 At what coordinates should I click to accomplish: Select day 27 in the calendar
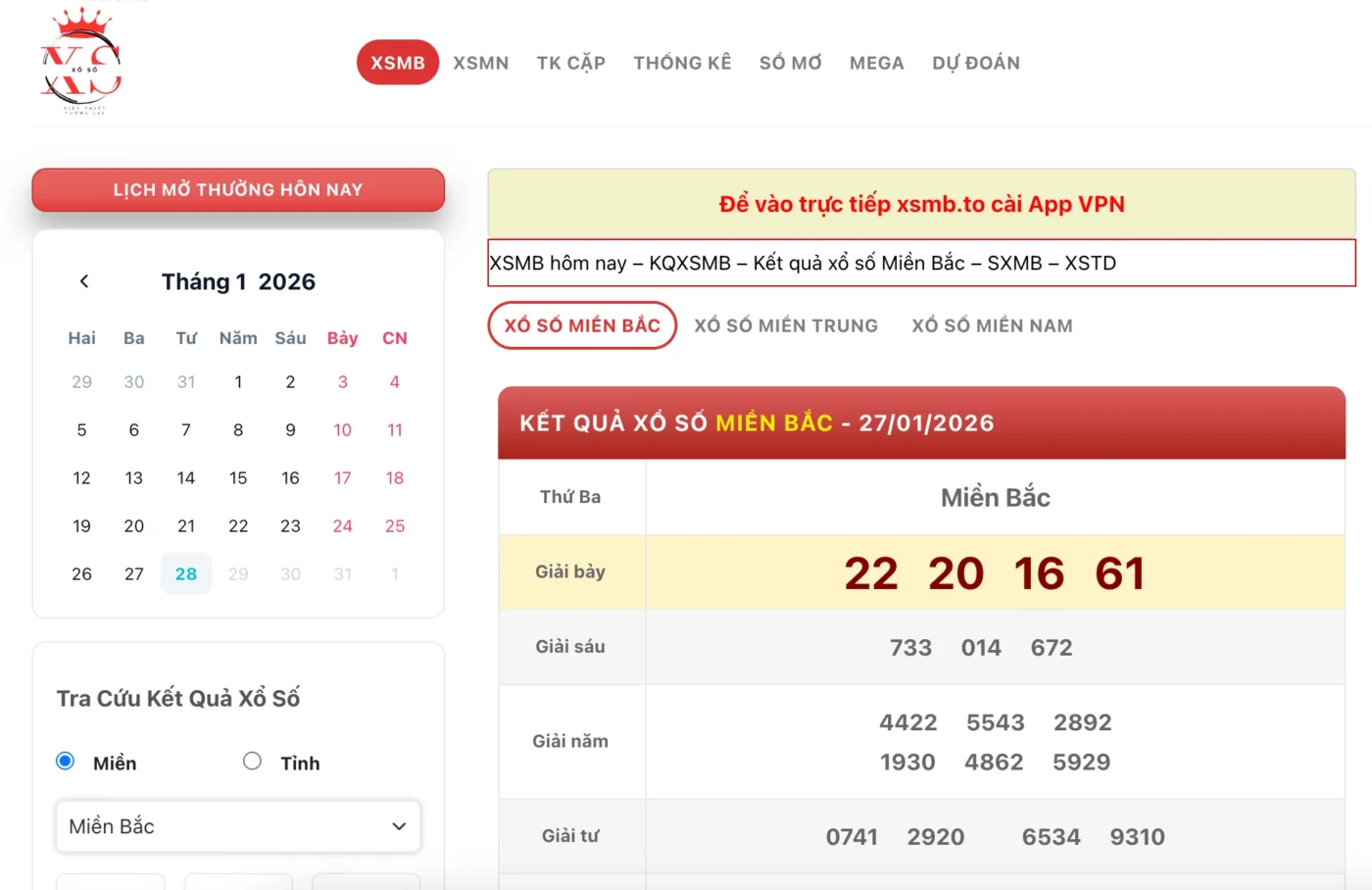(x=134, y=574)
